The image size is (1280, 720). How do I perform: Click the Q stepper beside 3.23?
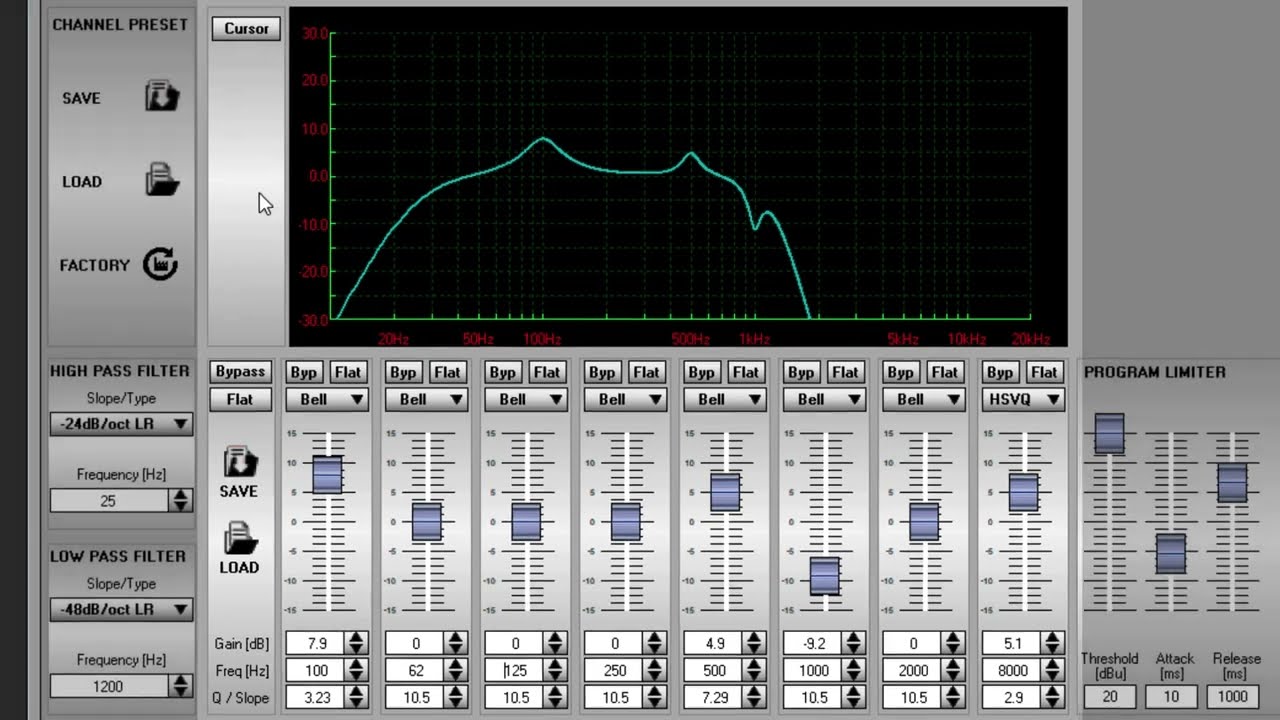point(356,697)
